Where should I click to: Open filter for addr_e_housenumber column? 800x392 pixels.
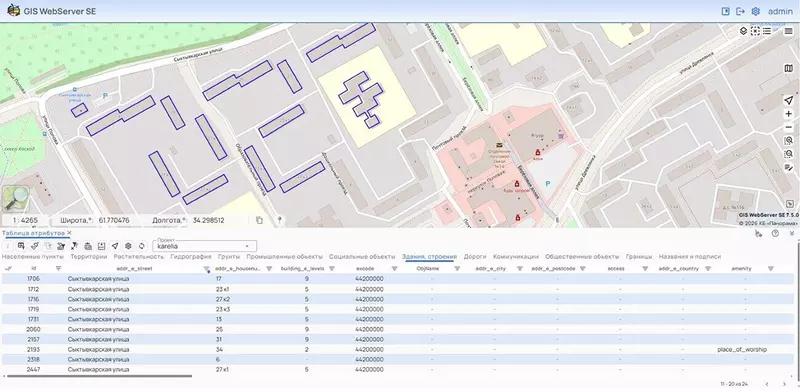pos(269,268)
